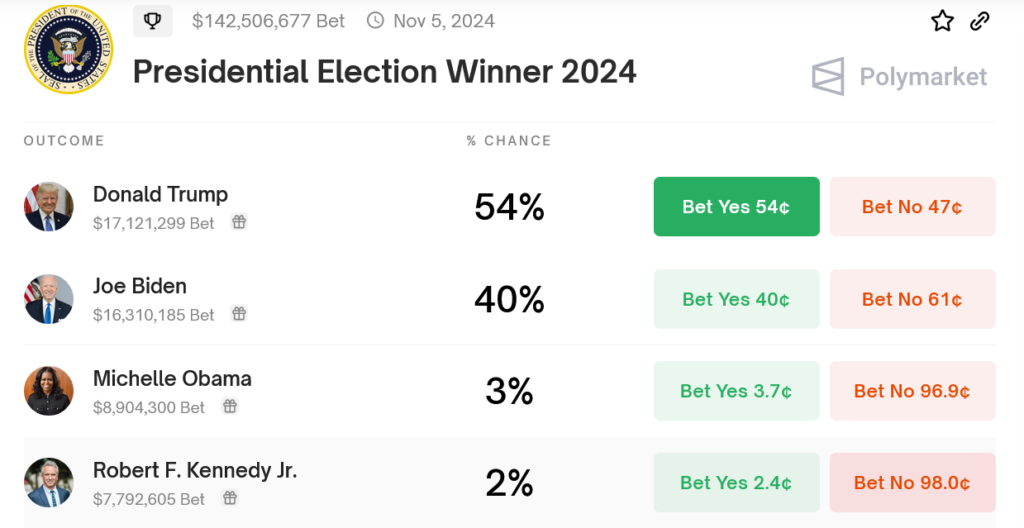
Task: Click the trophy icon badge
Action: 153,21
